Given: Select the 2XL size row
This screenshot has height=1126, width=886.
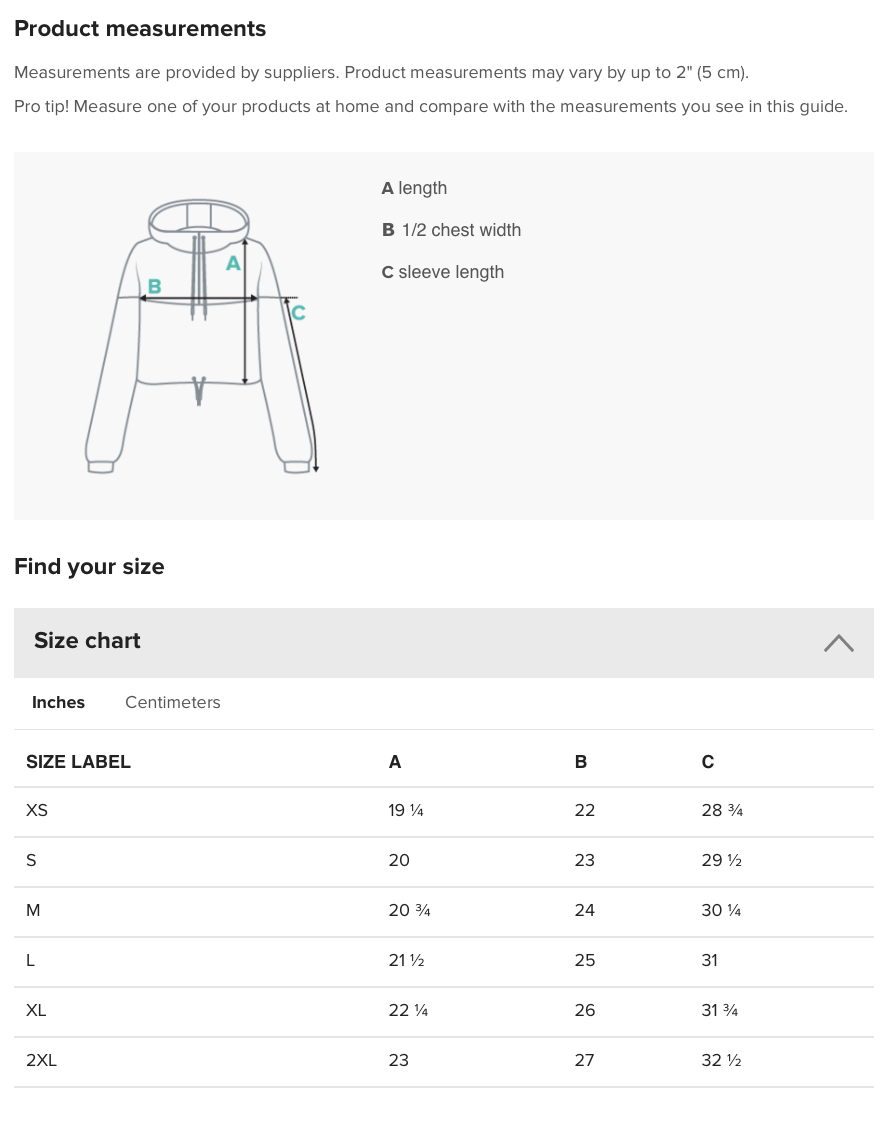Looking at the screenshot, I should click(x=444, y=1061).
